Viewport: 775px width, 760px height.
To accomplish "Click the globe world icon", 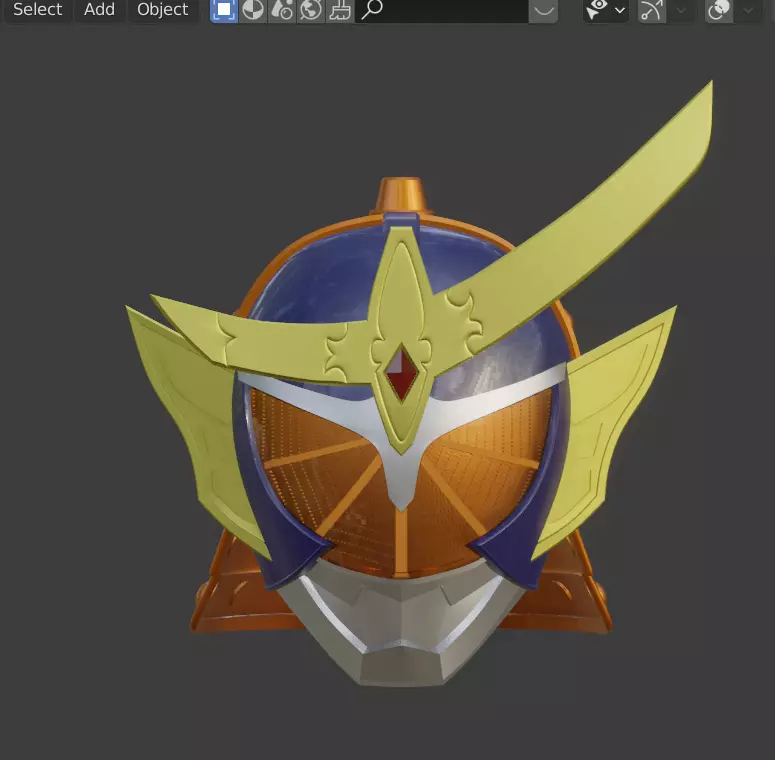I will [x=311, y=9].
